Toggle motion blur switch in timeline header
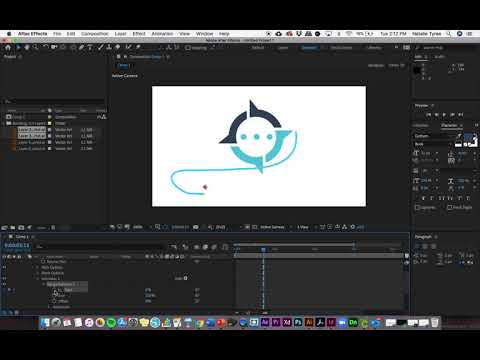Image resolution: width=480 pixels, height=360 pixels. 214,247
